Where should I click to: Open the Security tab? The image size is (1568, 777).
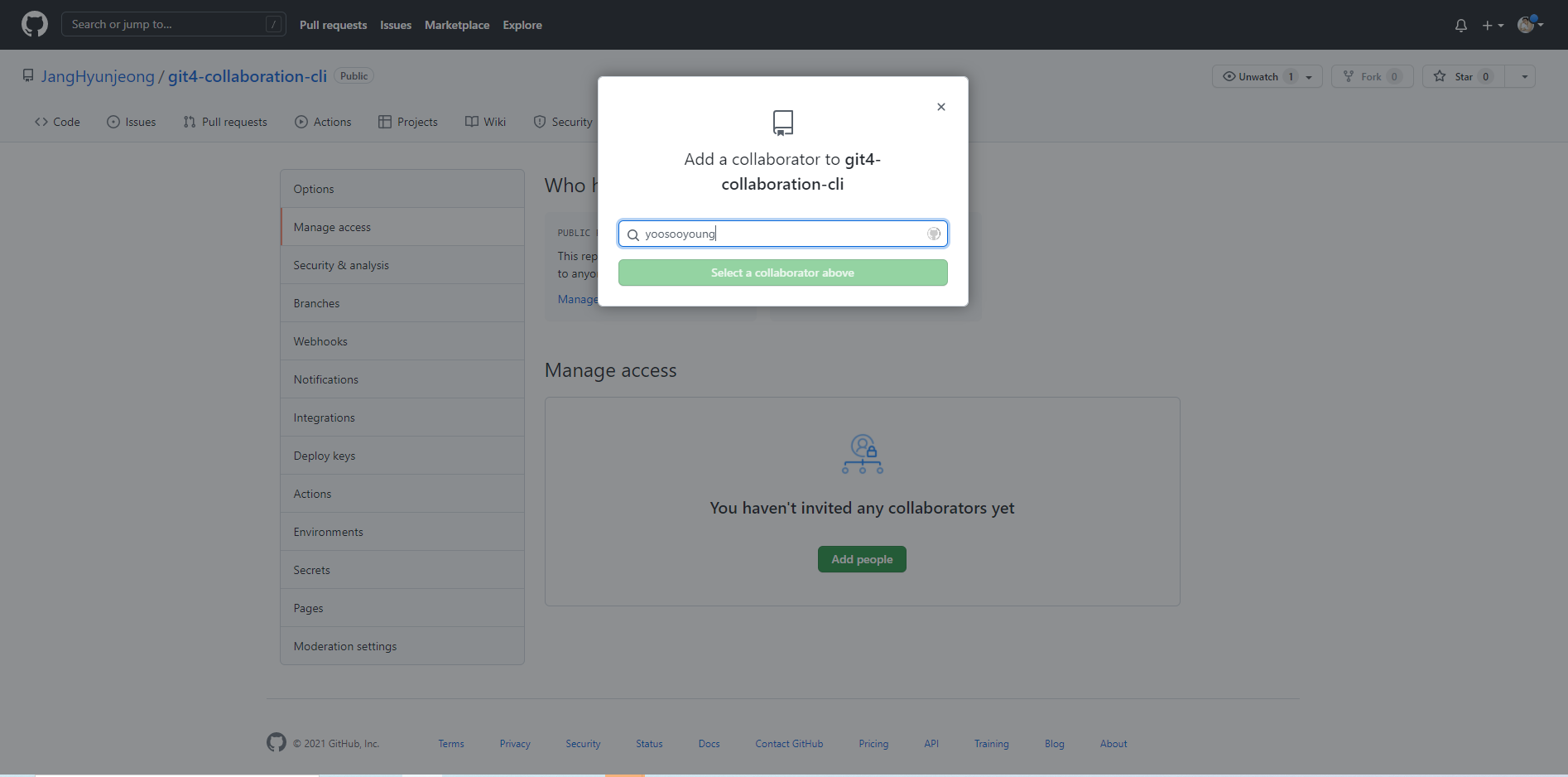click(x=564, y=122)
